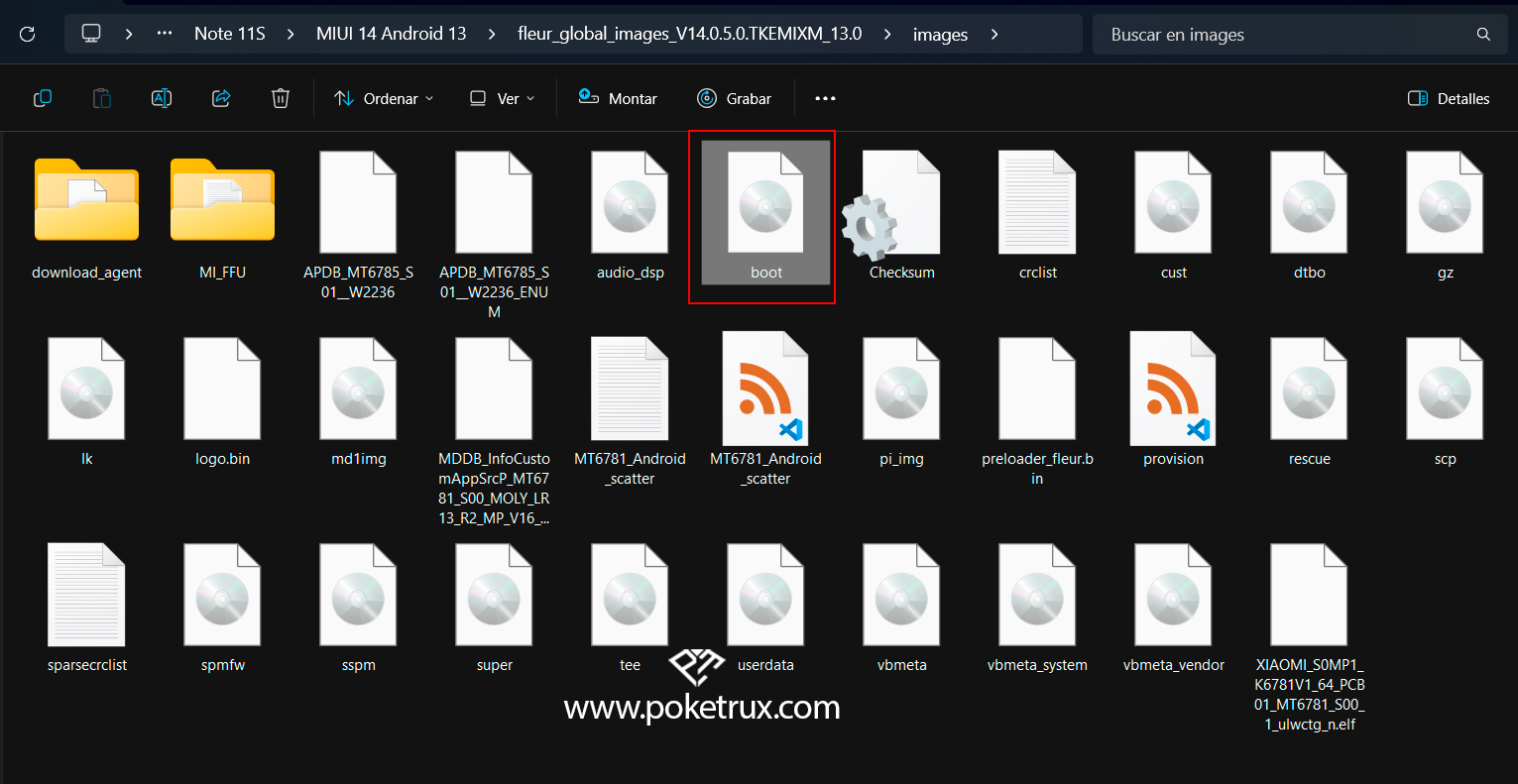Select the sparsecrclist text file

pos(86,610)
